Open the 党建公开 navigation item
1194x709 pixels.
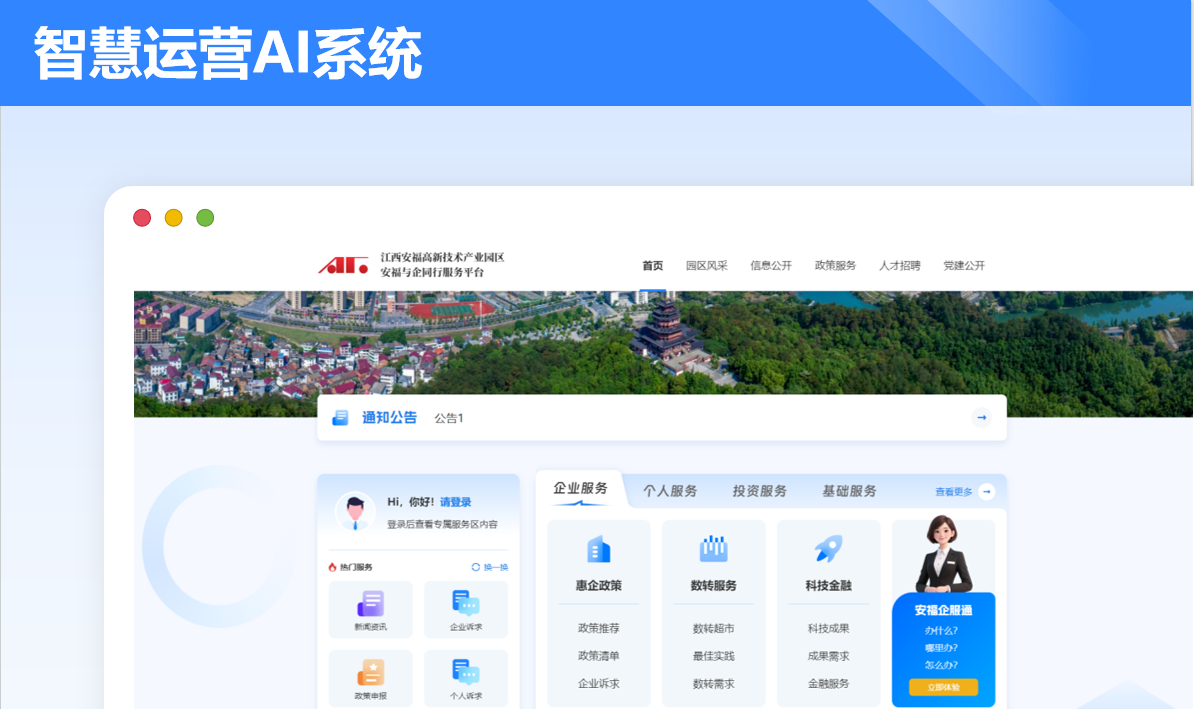pyautogui.click(x=964, y=266)
